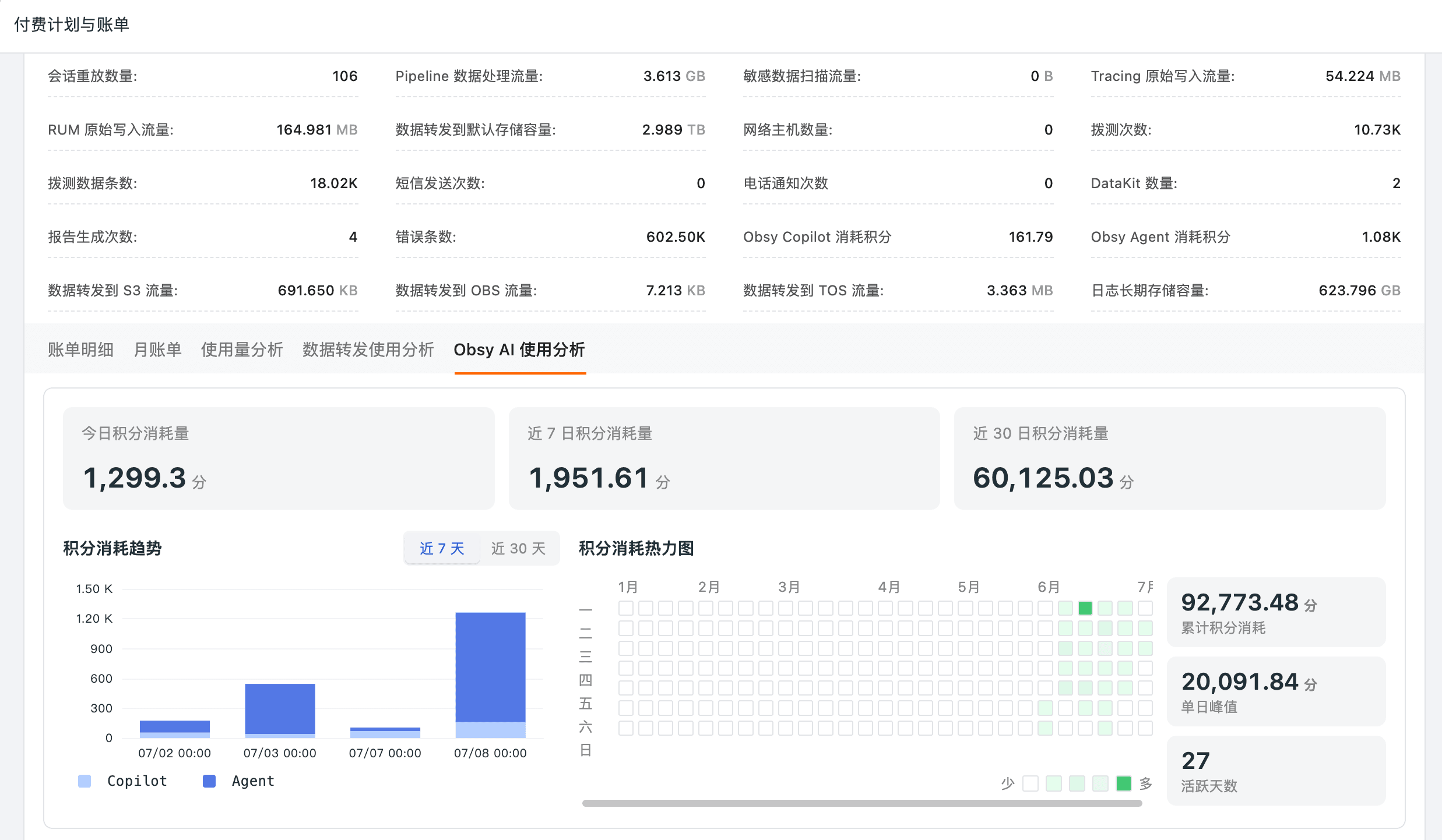Click the 1.50 K y-axis label
The height and width of the screenshot is (840, 1442).
pos(94,589)
